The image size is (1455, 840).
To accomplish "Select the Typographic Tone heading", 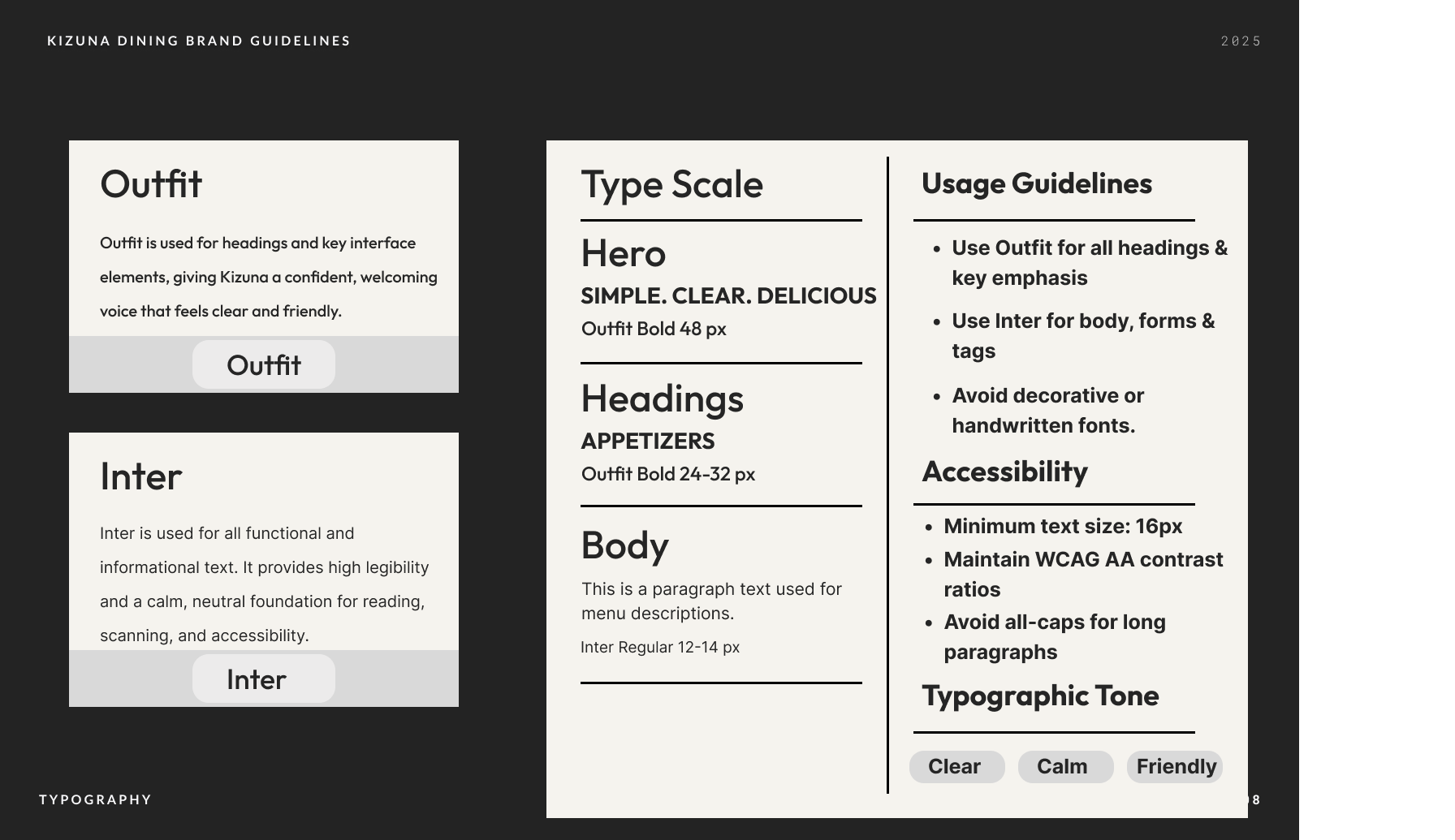I will coord(1040,696).
